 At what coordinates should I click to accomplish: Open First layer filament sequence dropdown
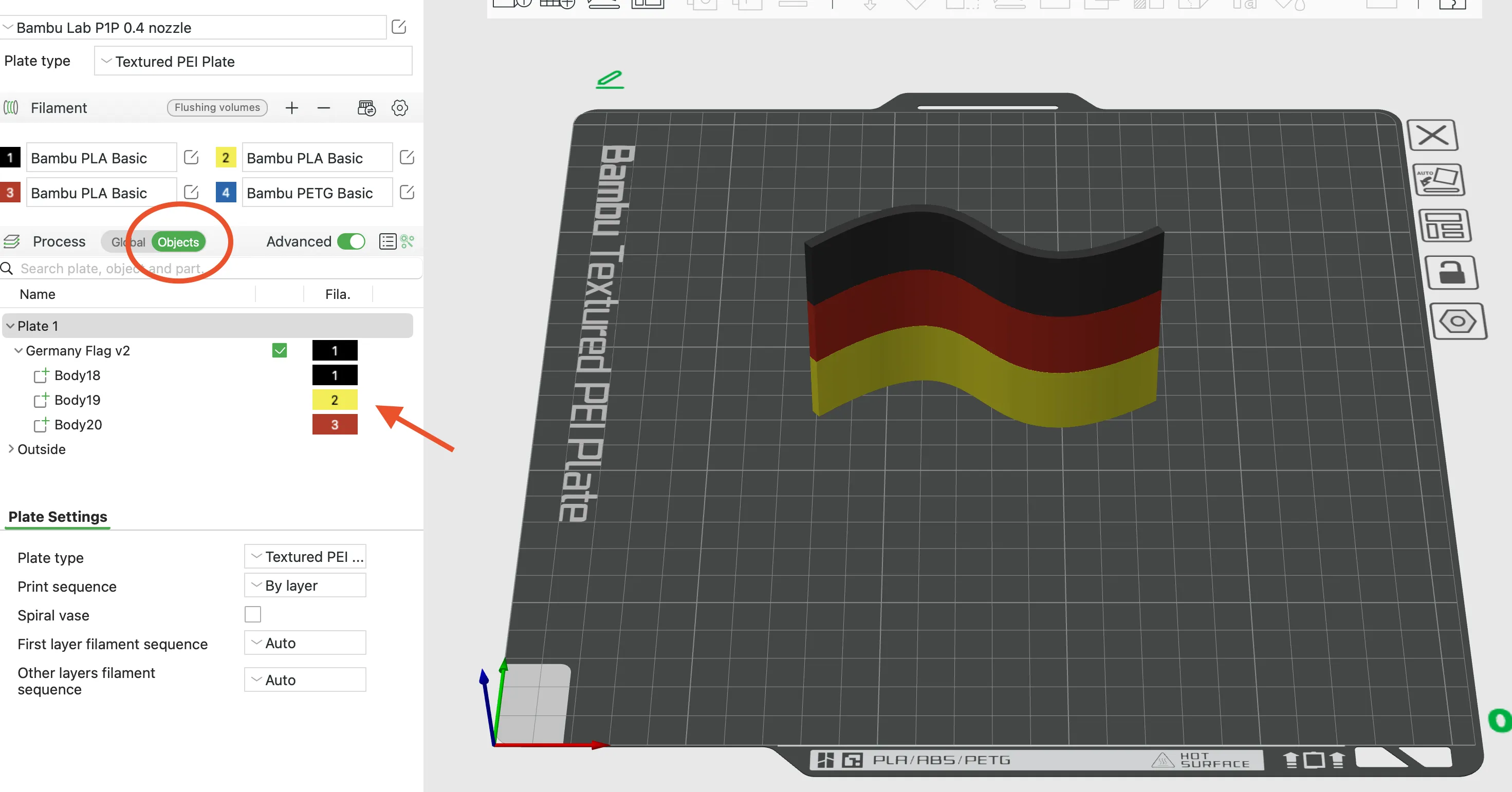(305, 643)
